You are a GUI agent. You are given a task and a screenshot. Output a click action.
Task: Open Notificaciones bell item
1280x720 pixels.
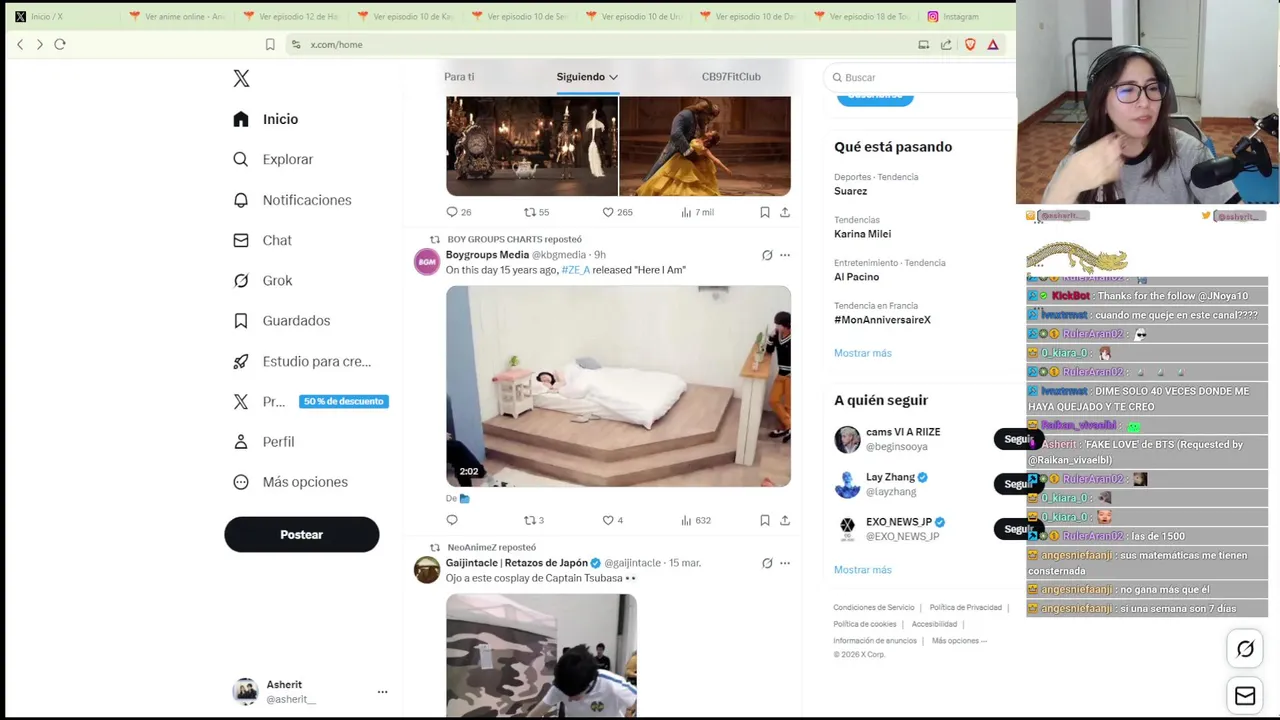[292, 200]
